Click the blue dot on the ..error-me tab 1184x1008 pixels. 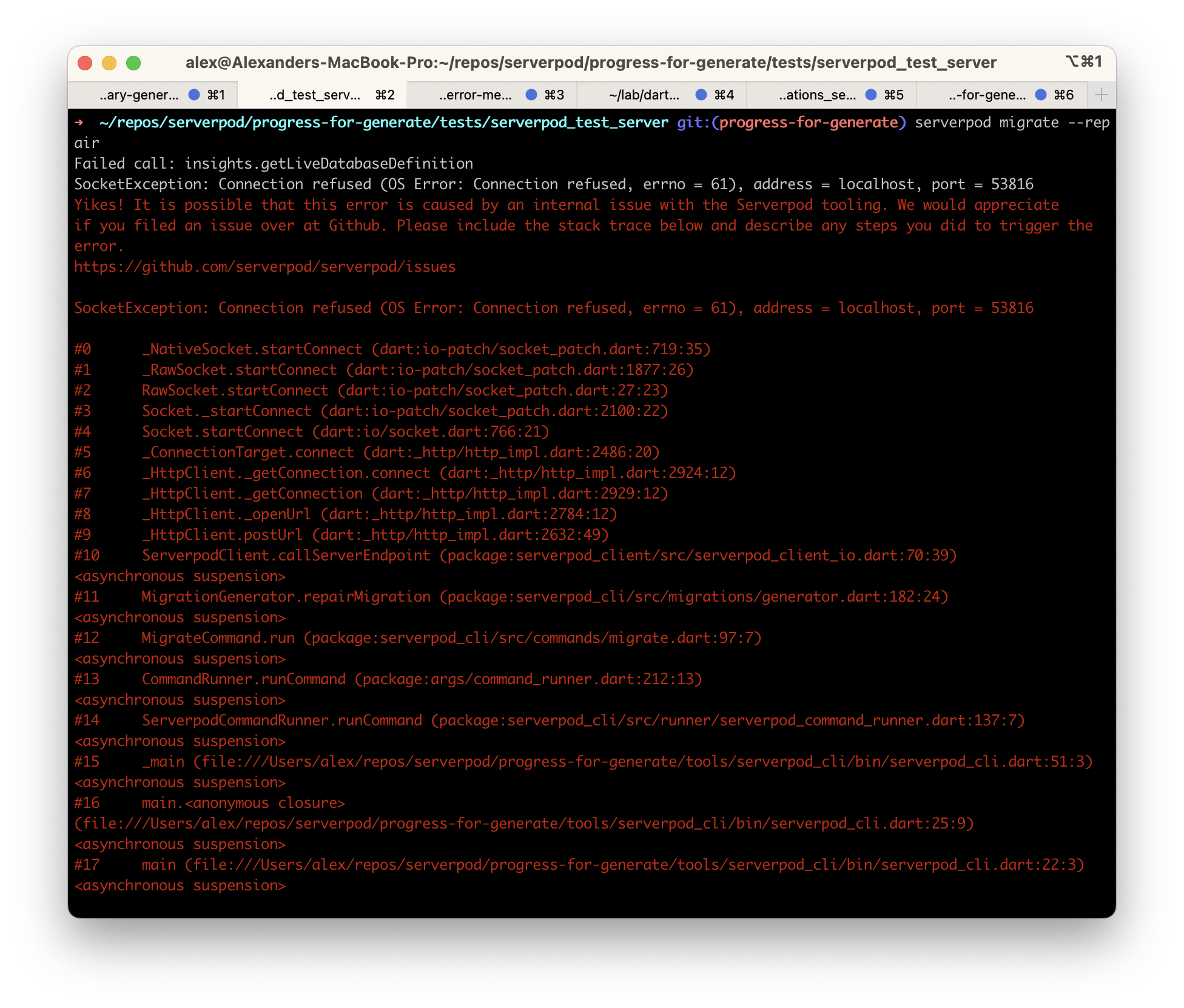pyautogui.click(x=531, y=95)
